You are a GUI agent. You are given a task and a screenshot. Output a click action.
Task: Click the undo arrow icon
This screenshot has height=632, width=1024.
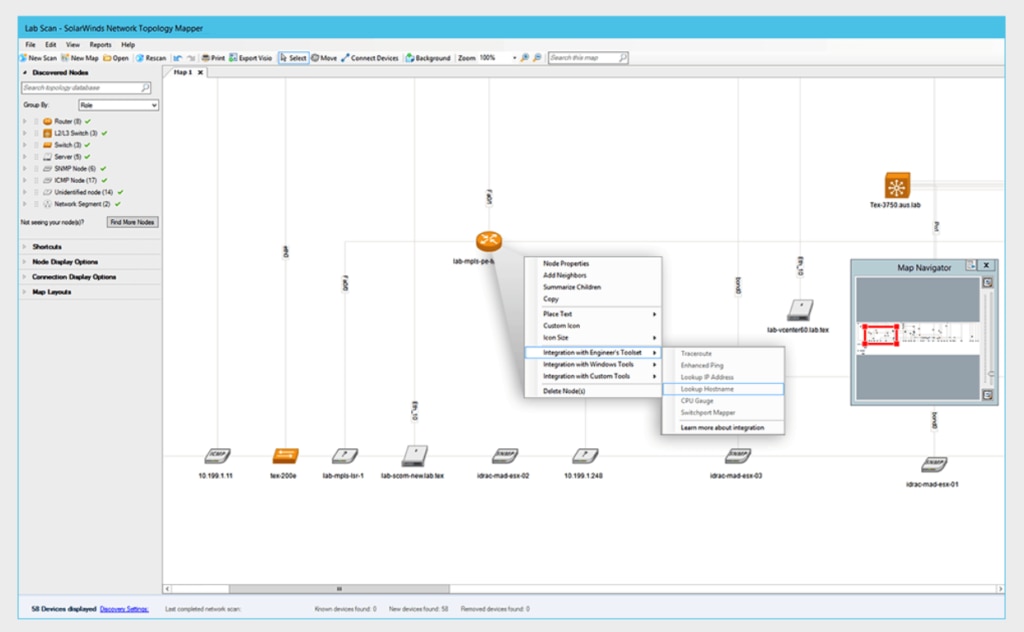tap(178, 58)
